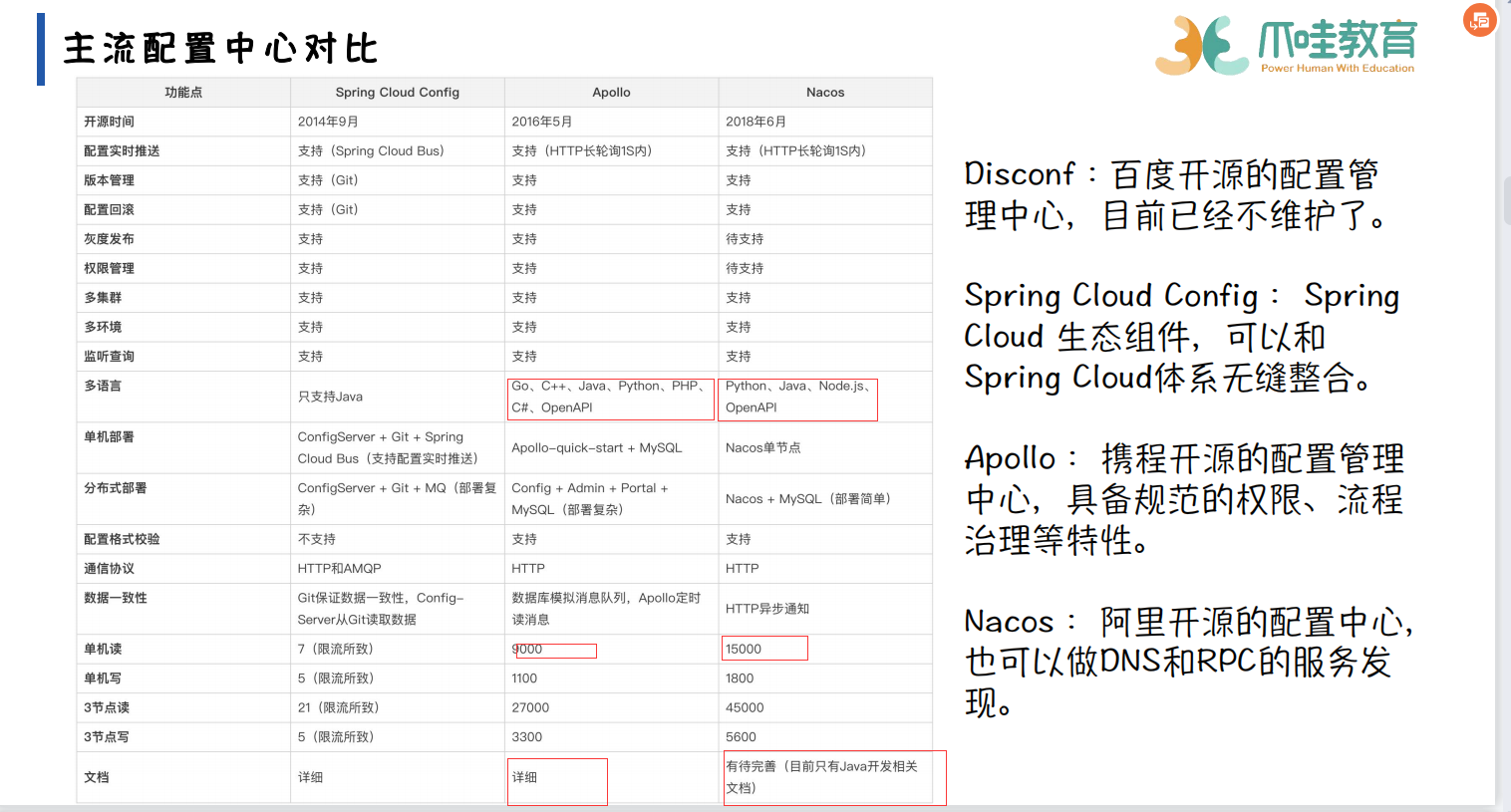1511x812 pixels.
Task: Click the 1800 value
Action: [x=740, y=678]
